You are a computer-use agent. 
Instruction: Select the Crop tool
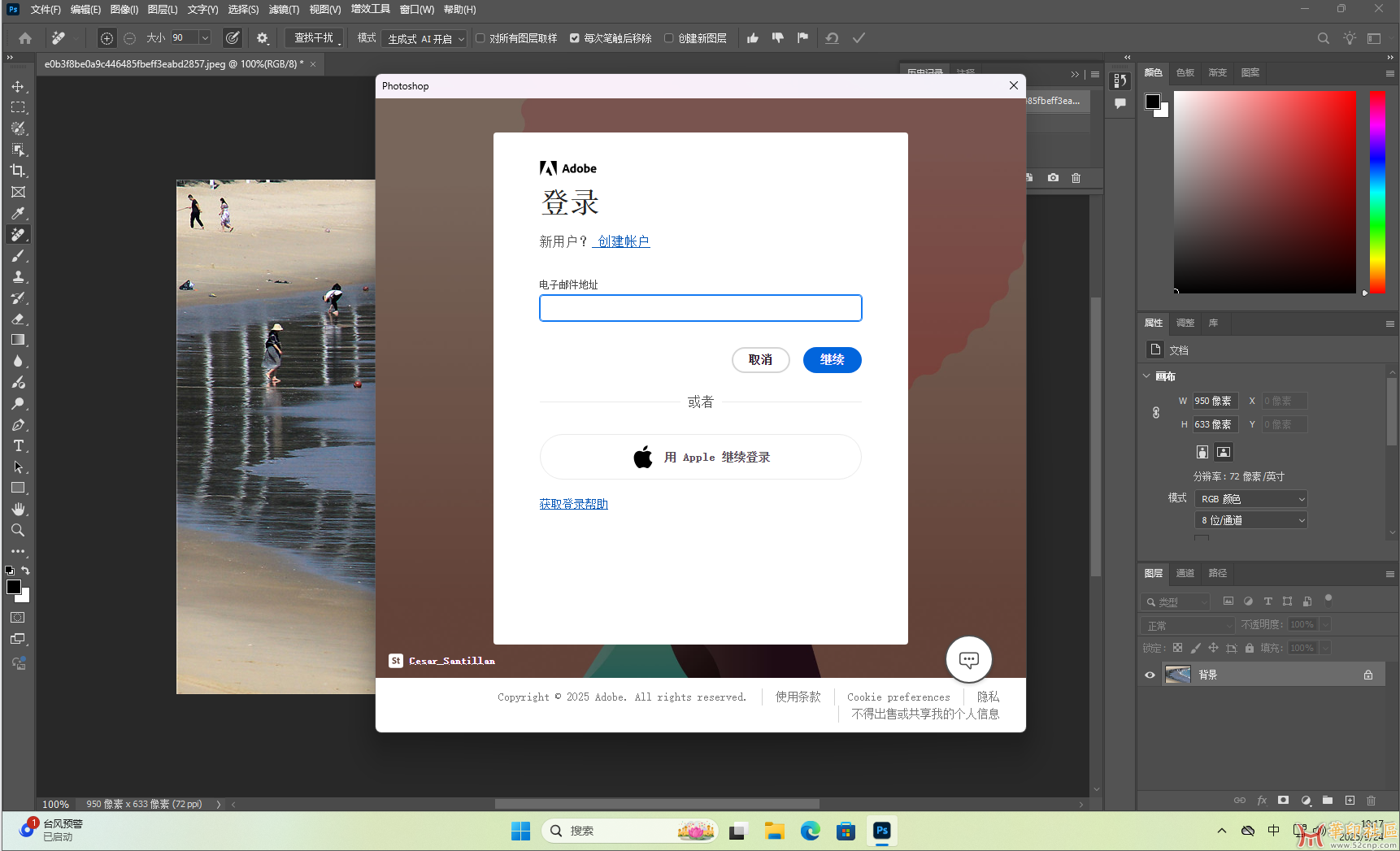tap(18, 171)
